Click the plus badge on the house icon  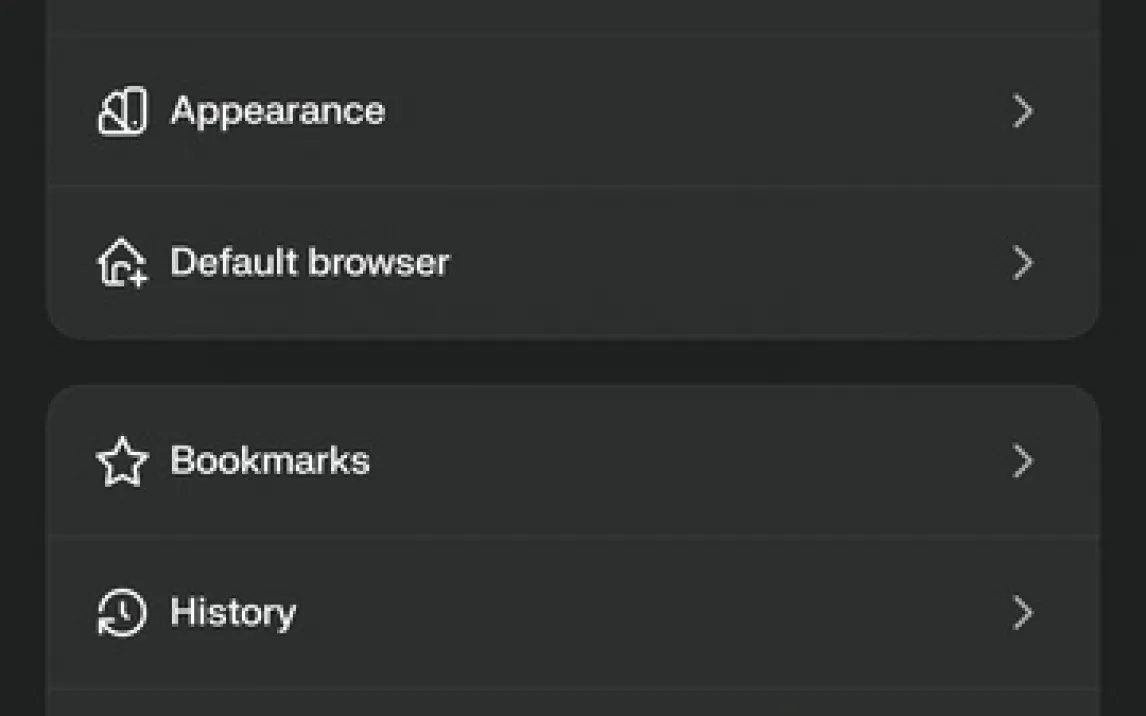pos(138,279)
